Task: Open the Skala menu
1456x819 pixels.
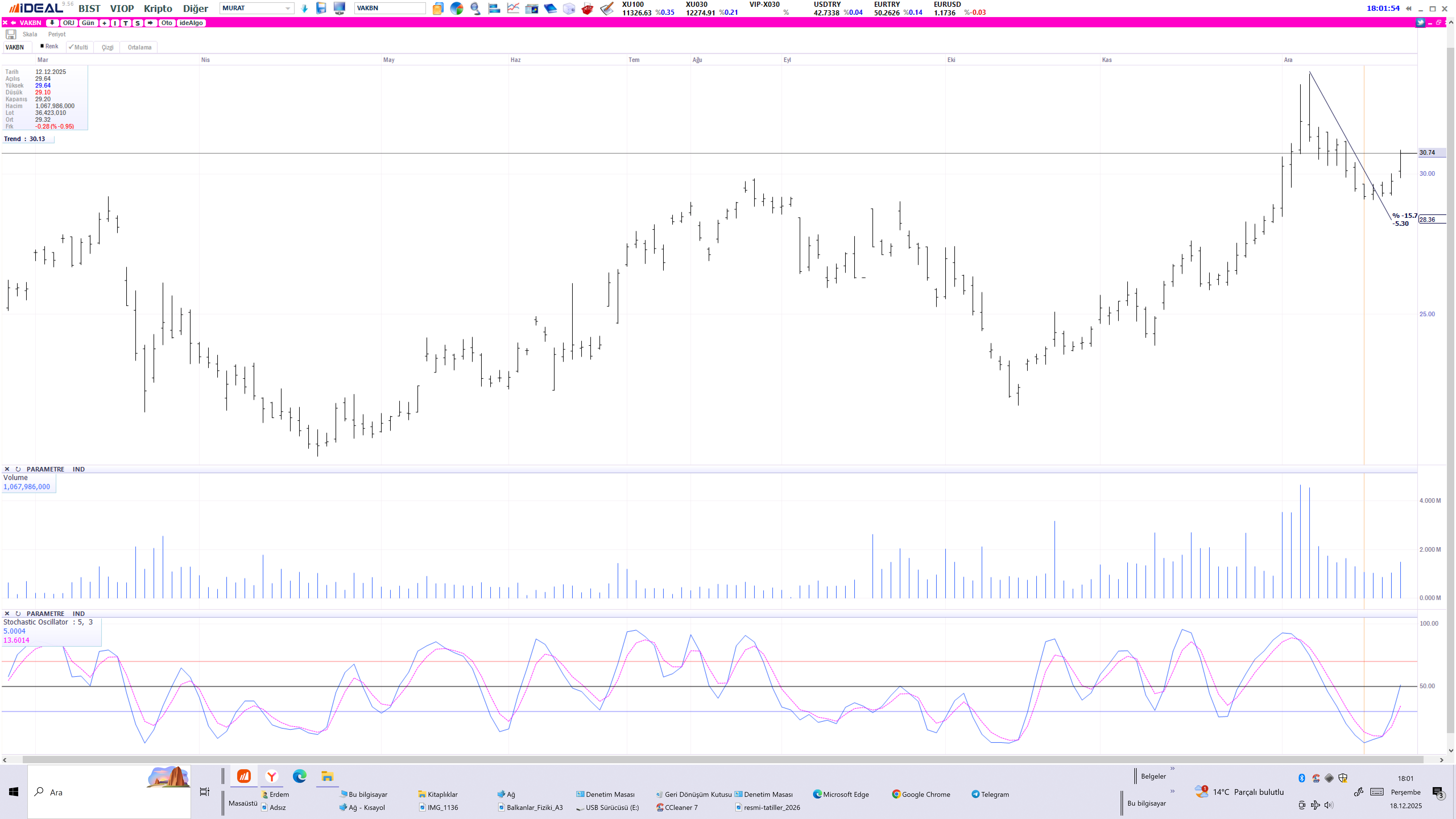Action: pyautogui.click(x=30, y=34)
